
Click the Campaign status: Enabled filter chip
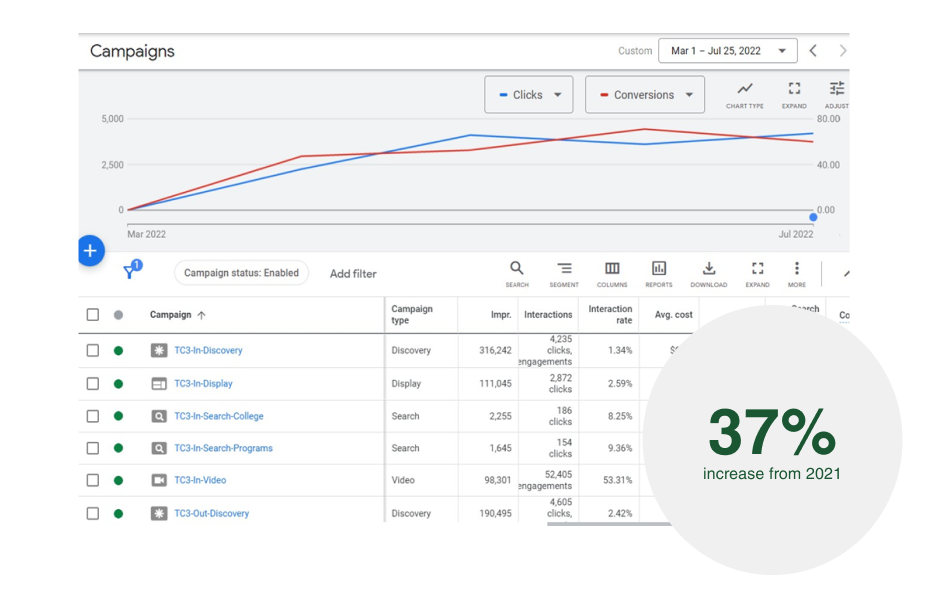click(241, 273)
